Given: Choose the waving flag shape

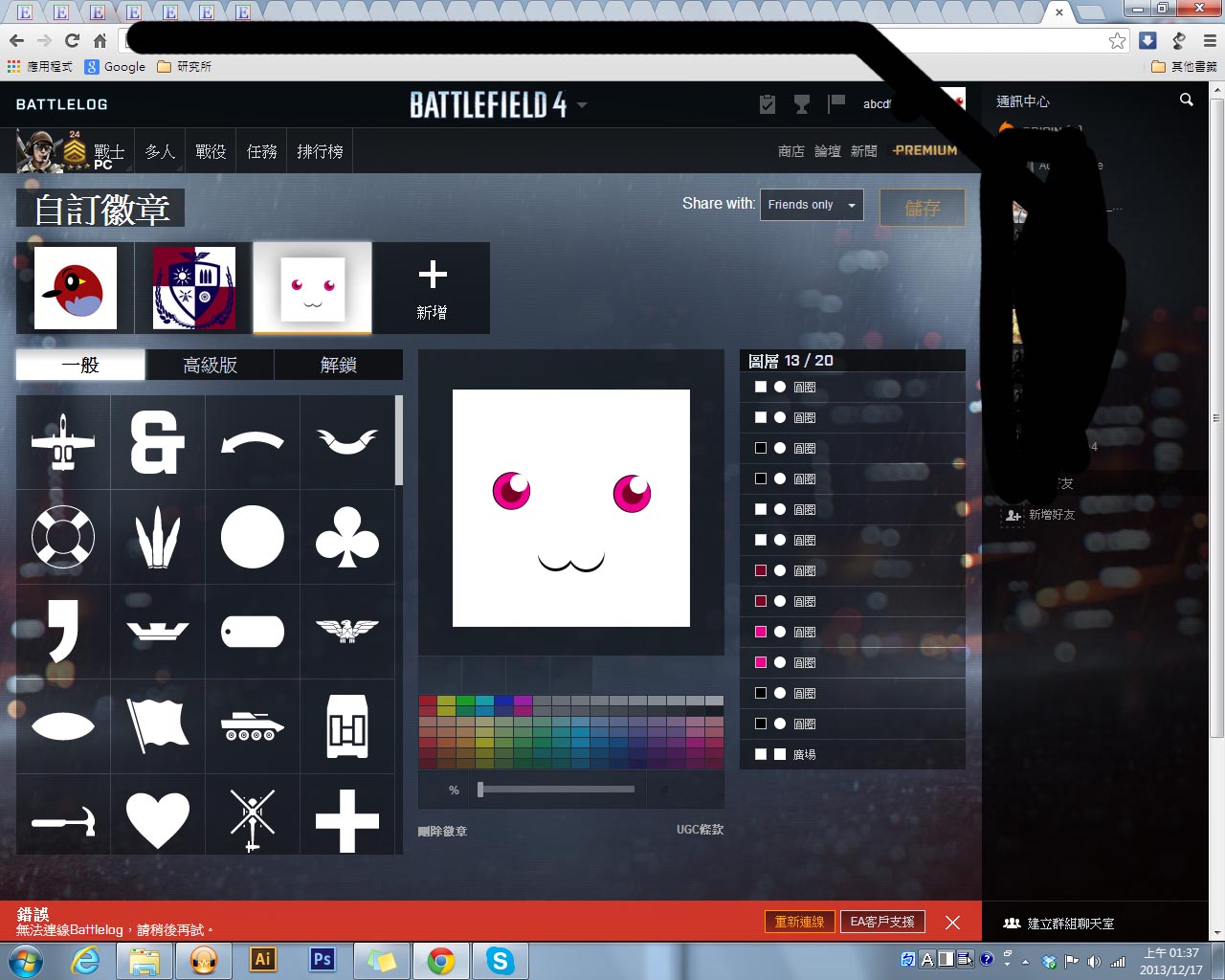Looking at the screenshot, I should [158, 726].
